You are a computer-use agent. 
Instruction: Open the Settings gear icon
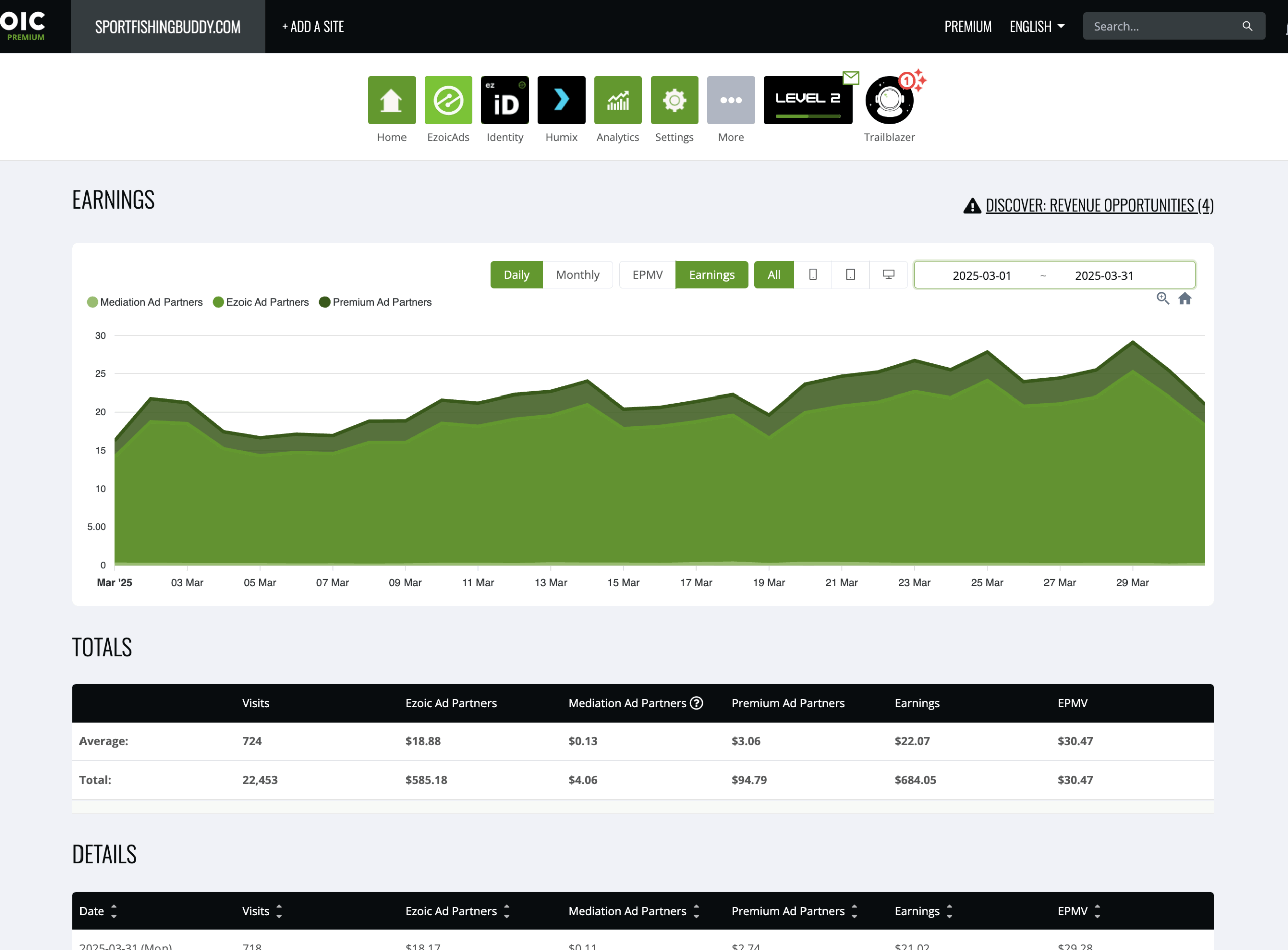675,100
